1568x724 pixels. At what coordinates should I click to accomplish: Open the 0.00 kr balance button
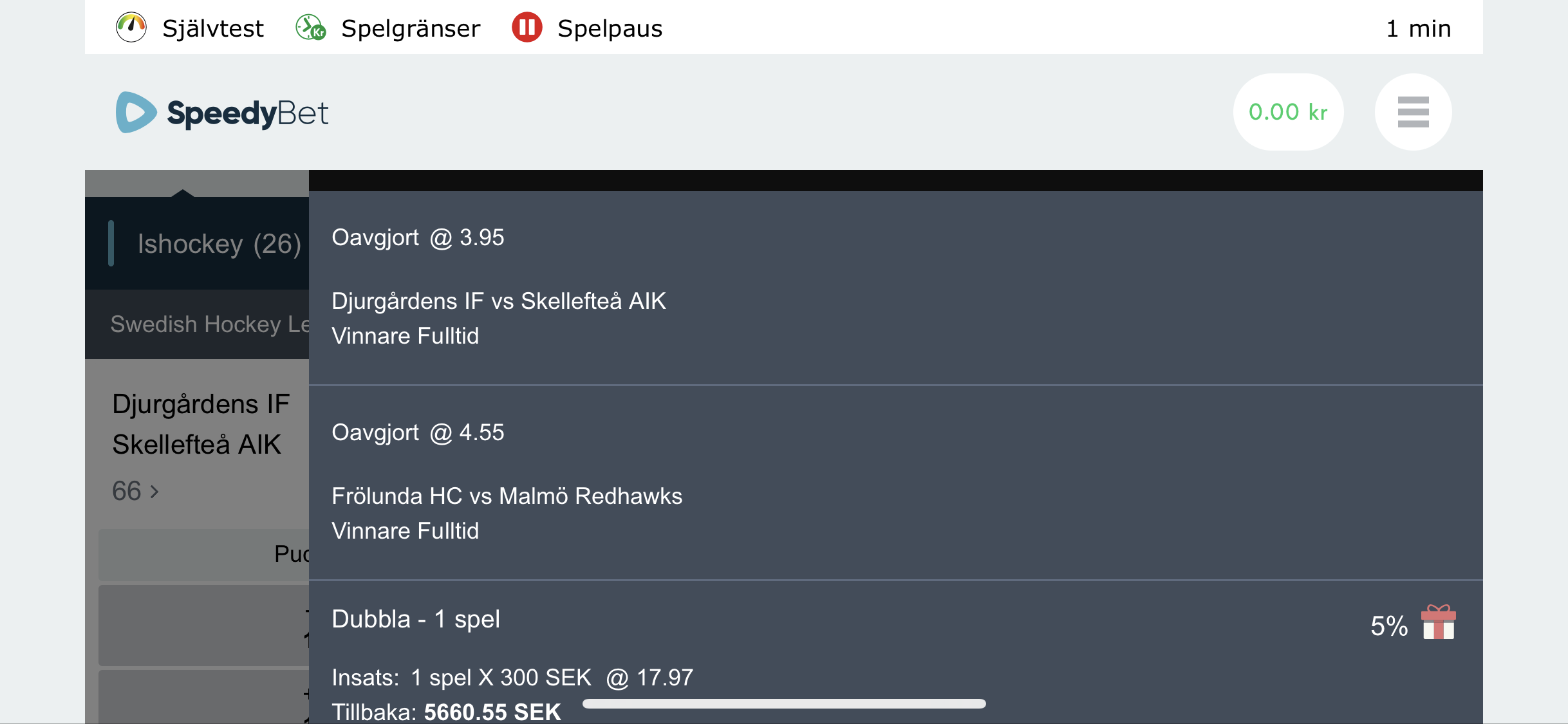[1289, 112]
